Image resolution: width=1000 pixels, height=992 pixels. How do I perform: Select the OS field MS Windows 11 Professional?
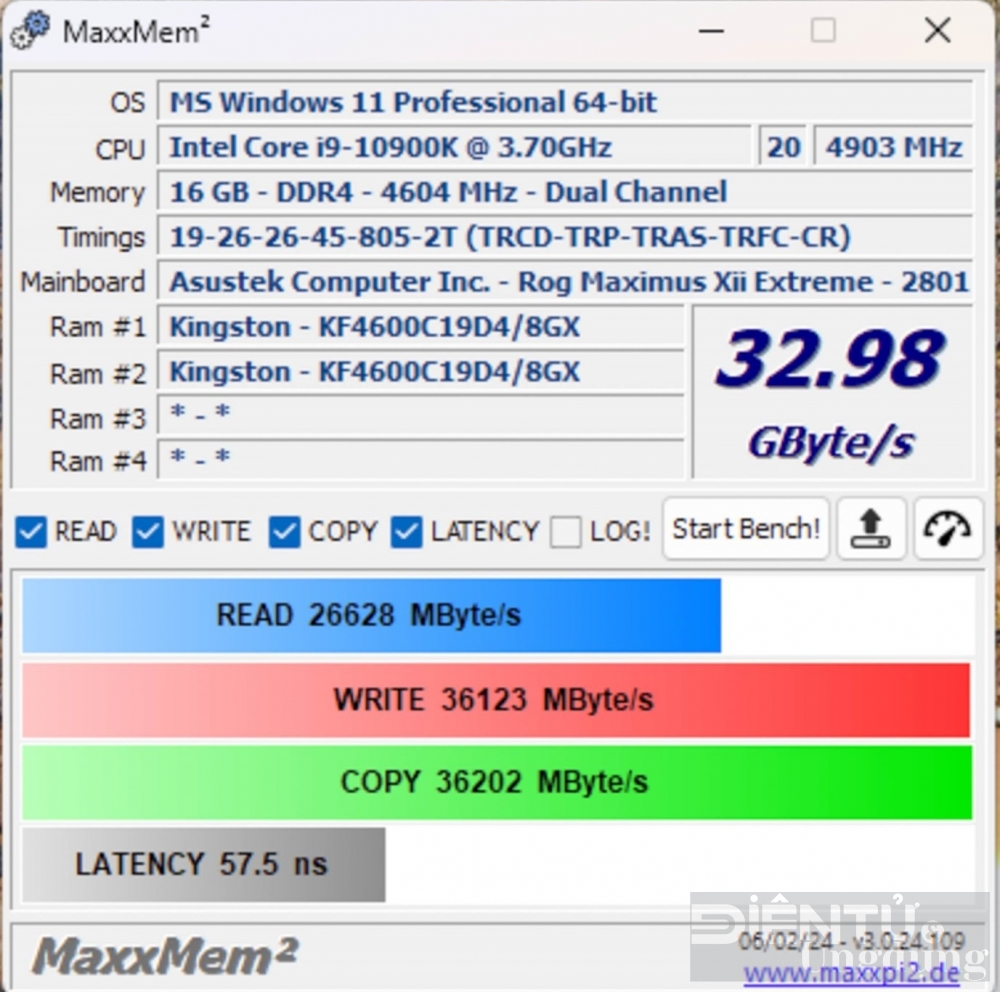coord(564,102)
